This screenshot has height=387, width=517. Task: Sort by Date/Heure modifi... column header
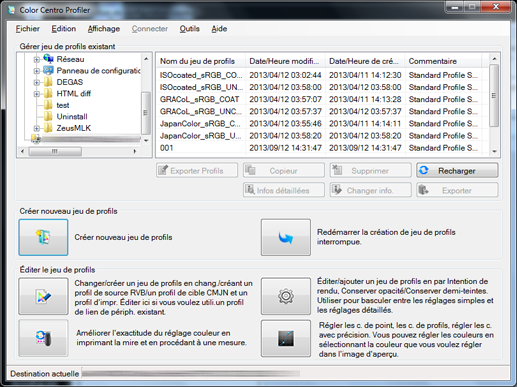click(286, 61)
